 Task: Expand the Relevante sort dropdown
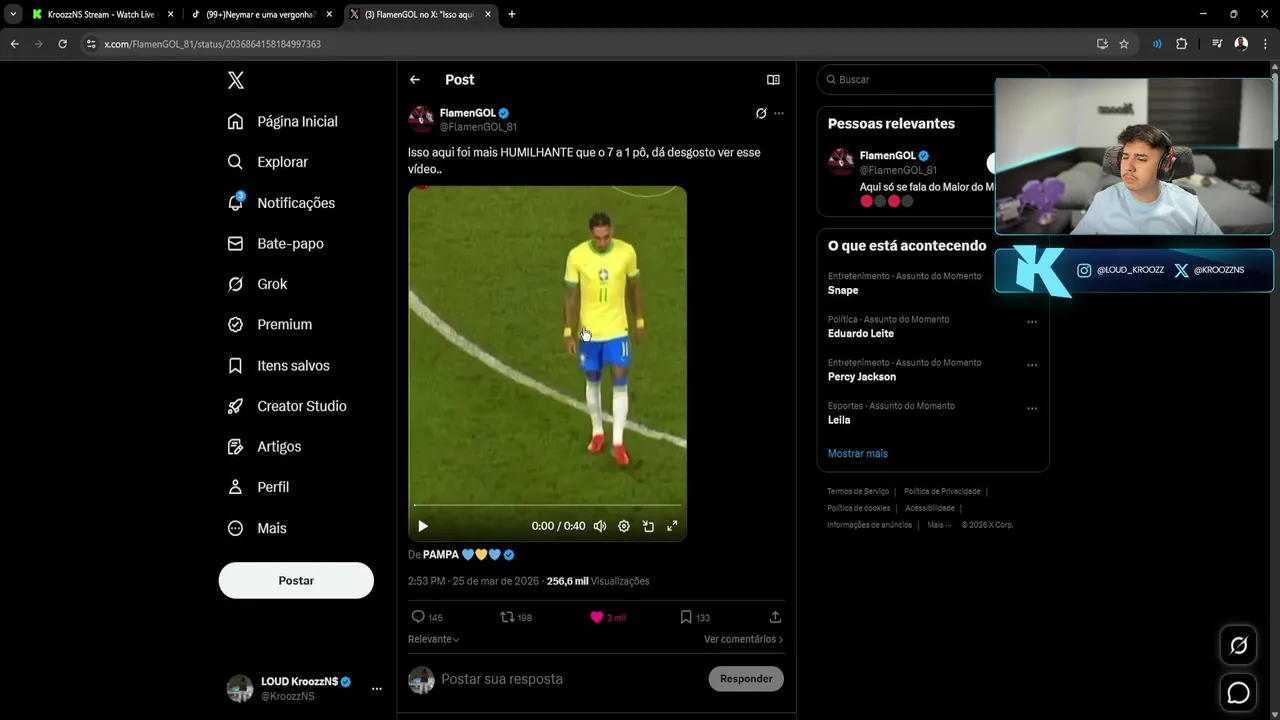coord(434,639)
